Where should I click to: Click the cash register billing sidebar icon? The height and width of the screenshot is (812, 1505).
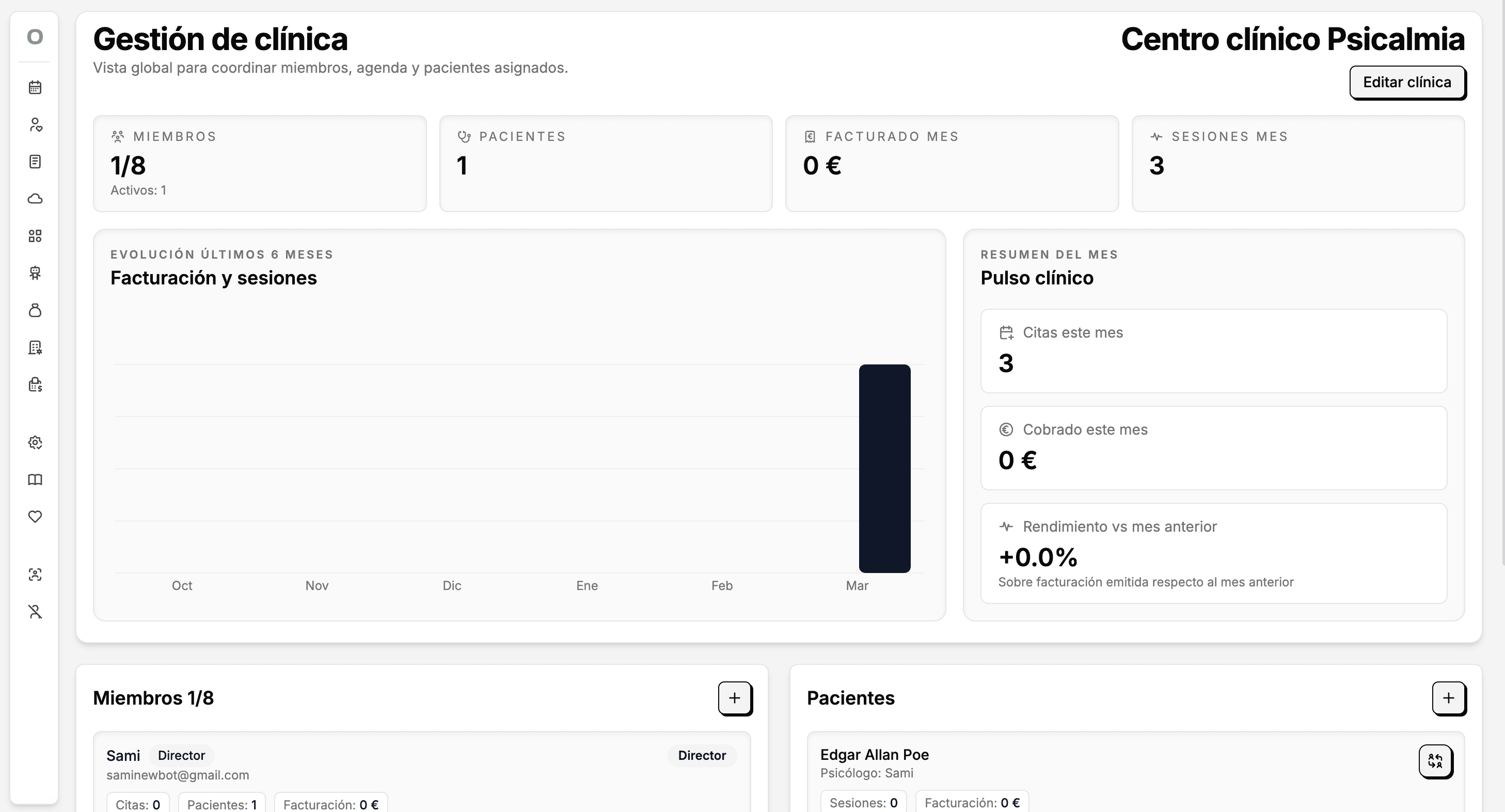[x=35, y=385]
